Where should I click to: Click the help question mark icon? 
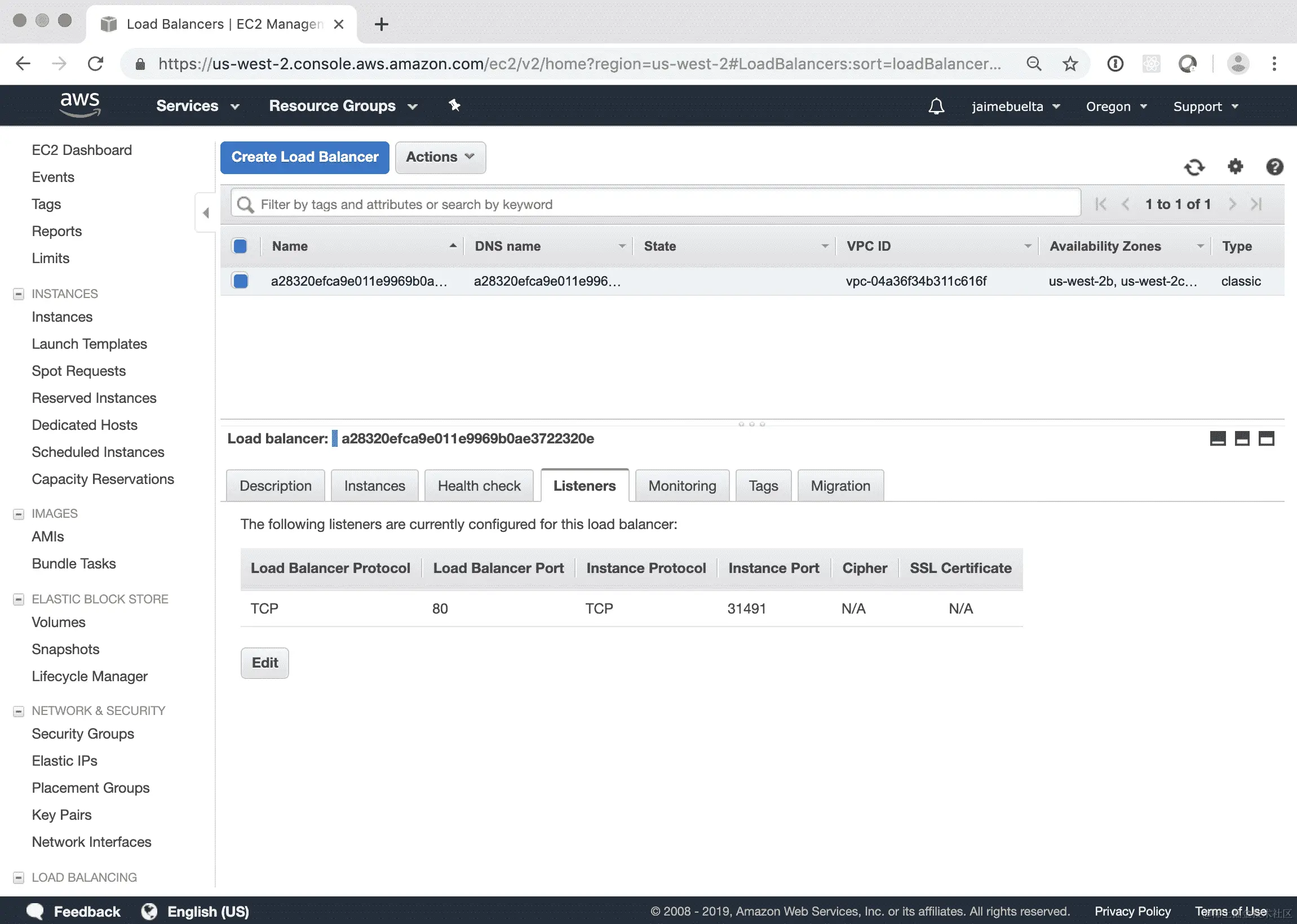(x=1274, y=167)
